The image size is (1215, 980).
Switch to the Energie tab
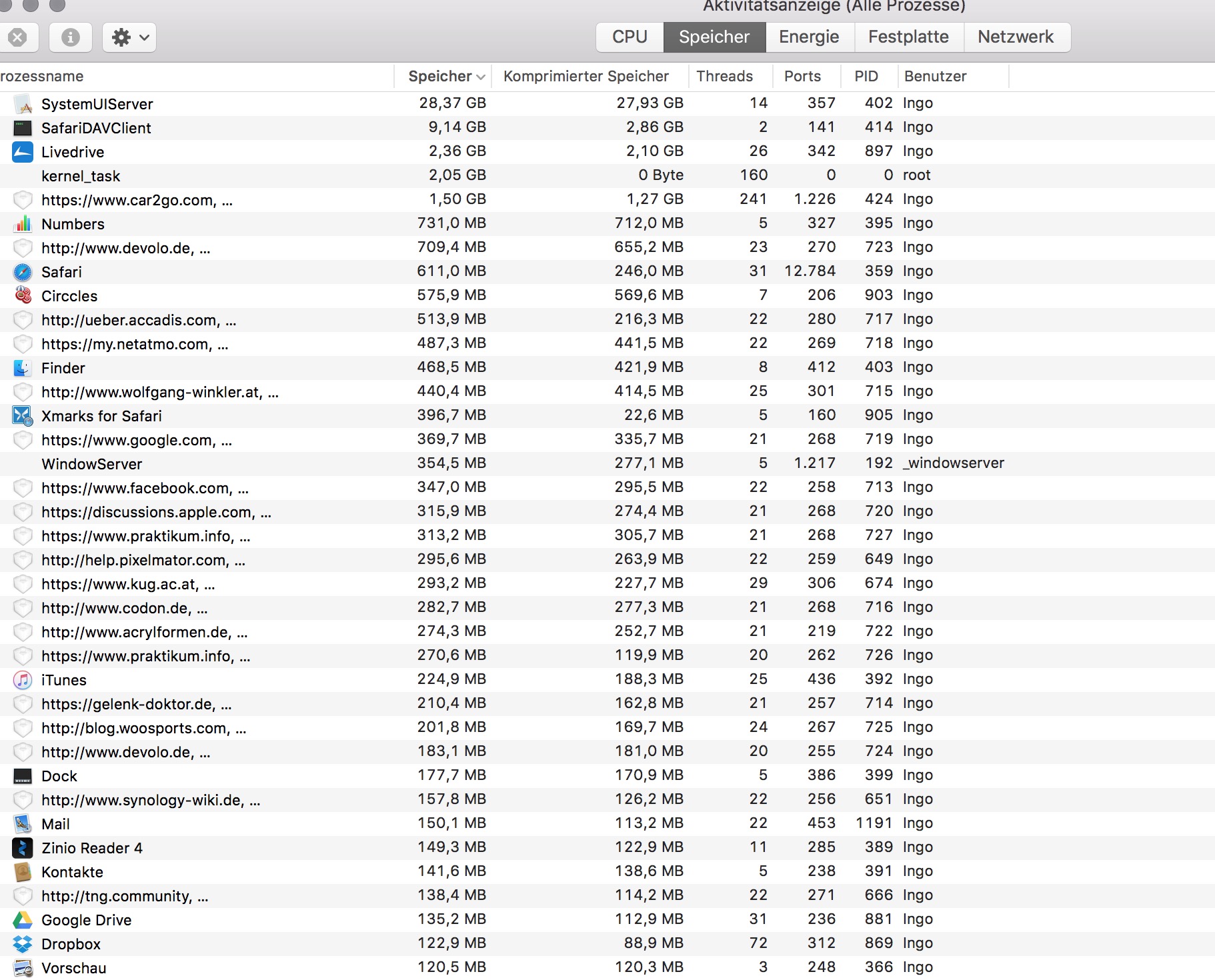tap(809, 37)
